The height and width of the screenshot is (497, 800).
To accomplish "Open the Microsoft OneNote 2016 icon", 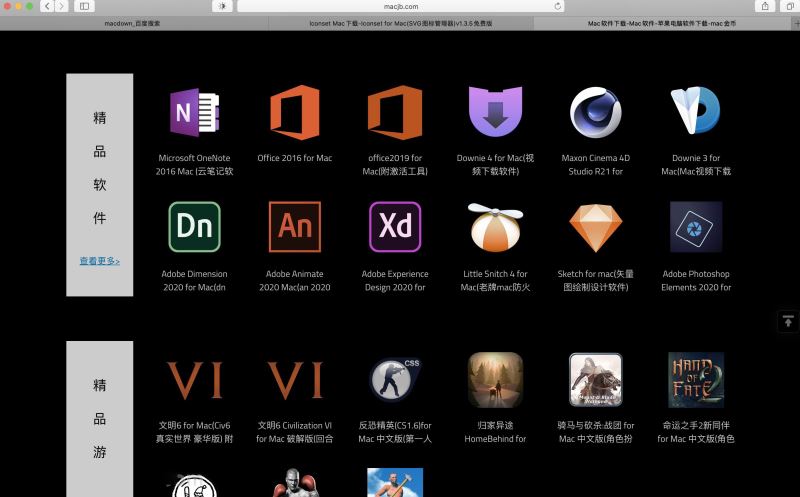I will point(194,112).
